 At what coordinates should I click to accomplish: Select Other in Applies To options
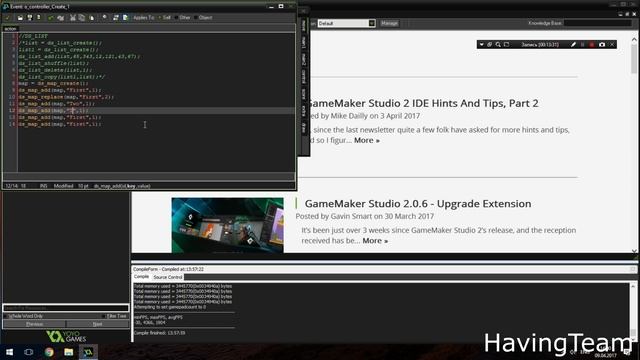pos(182,18)
